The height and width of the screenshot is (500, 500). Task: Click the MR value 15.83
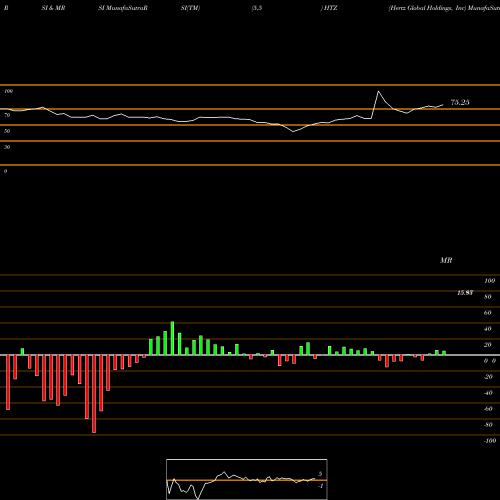(x=465, y=293)
